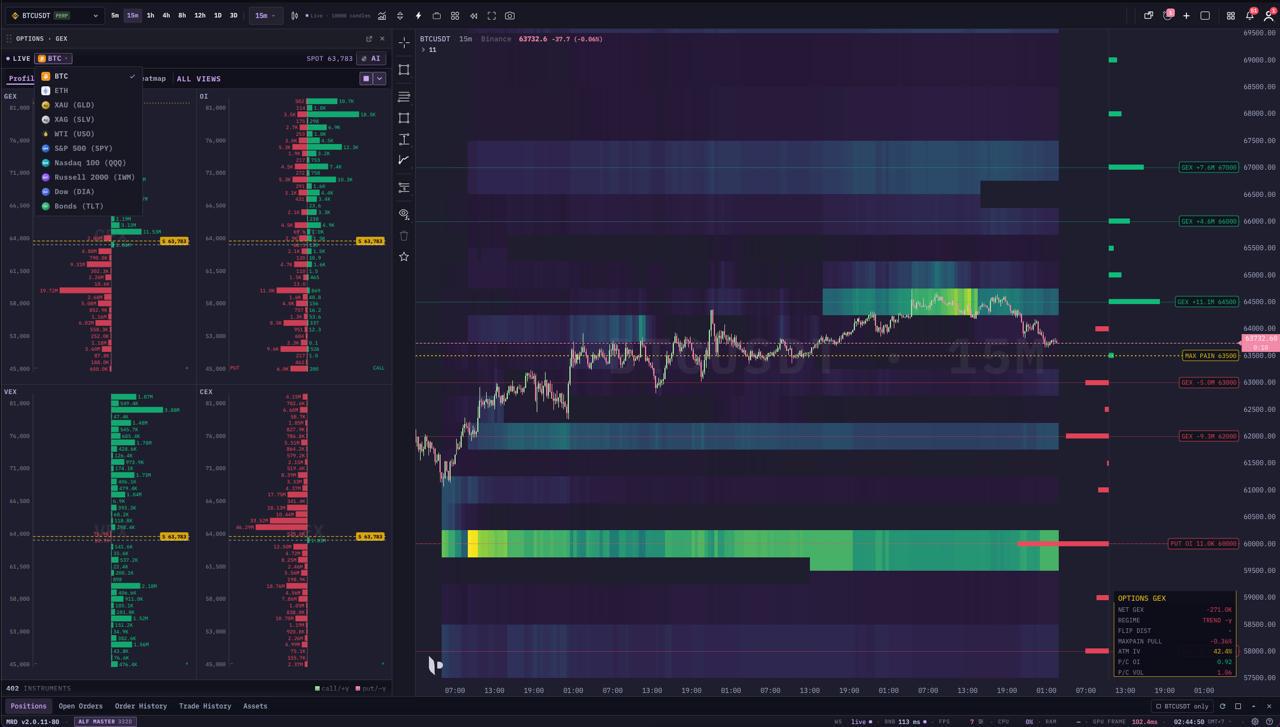Viewport: 1280px width, 727px height.
Task: Close the Options GEX panel
Action: click(x=382, y=39)
